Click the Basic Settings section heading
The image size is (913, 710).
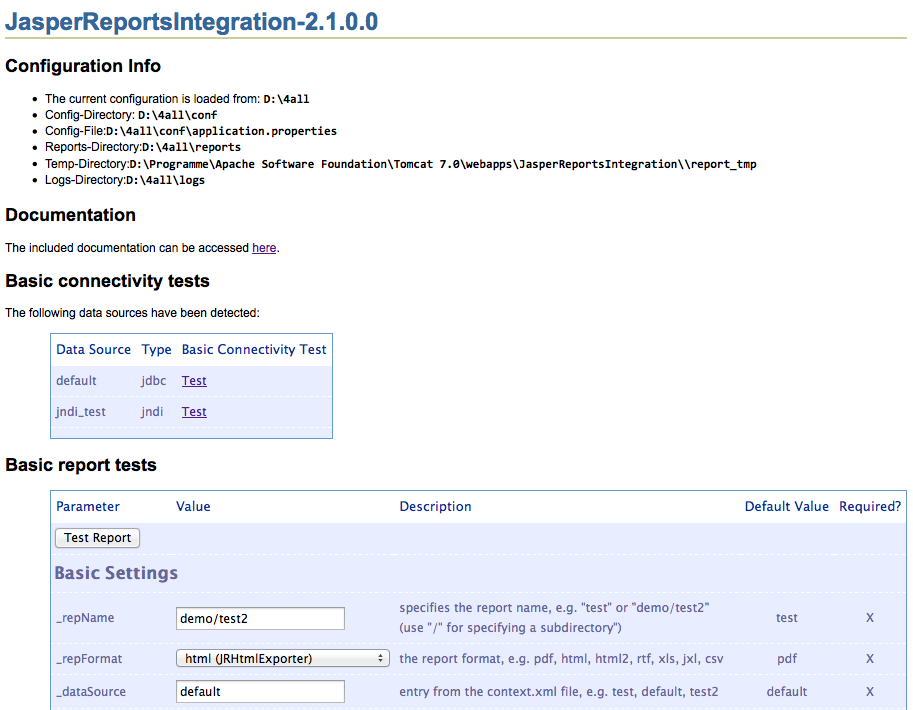coord(116,573)
